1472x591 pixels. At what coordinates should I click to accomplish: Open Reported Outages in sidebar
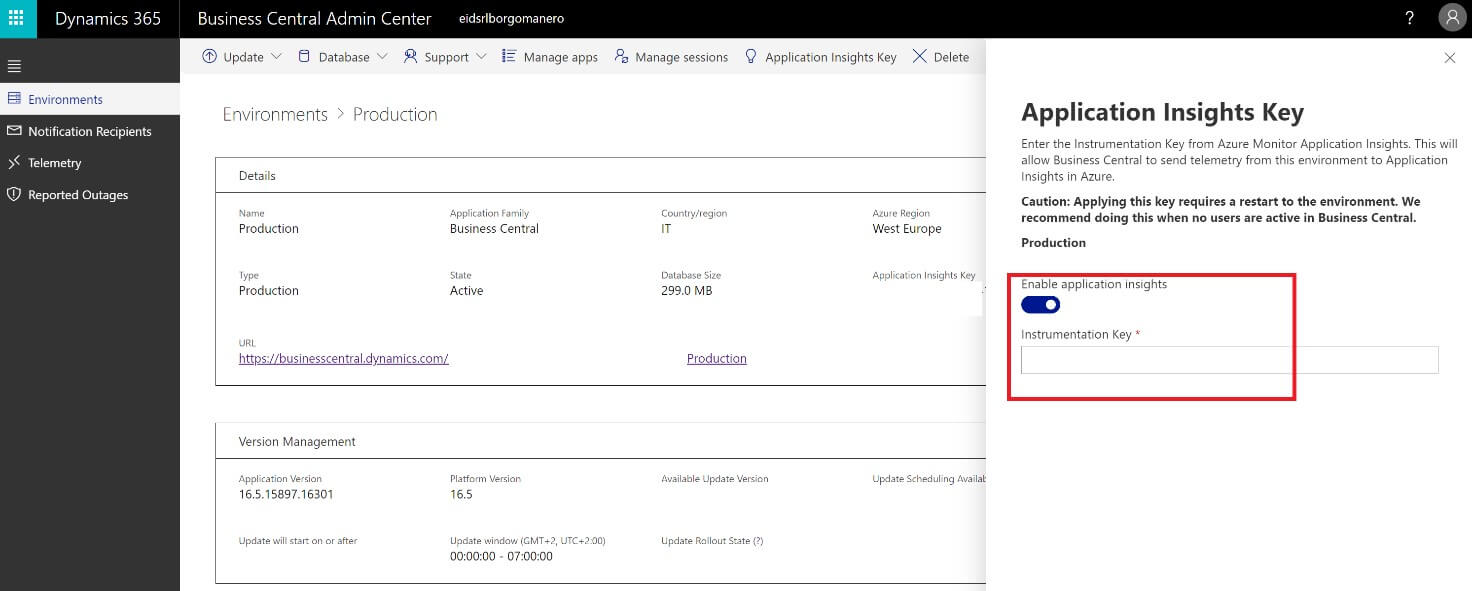[90, 194]
